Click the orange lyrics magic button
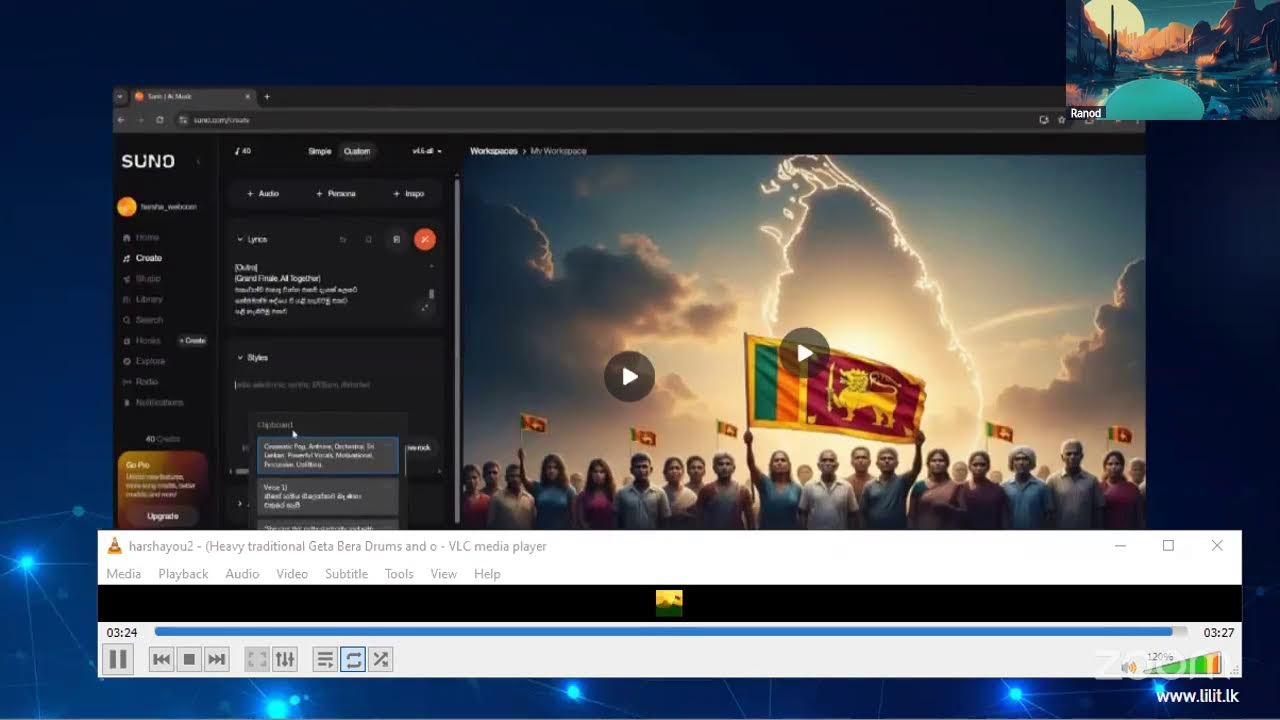The image size is (1280, 720). 425,239
